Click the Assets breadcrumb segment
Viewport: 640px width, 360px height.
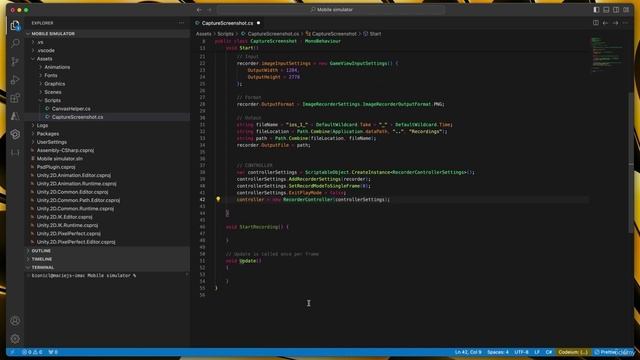point(204,34)
